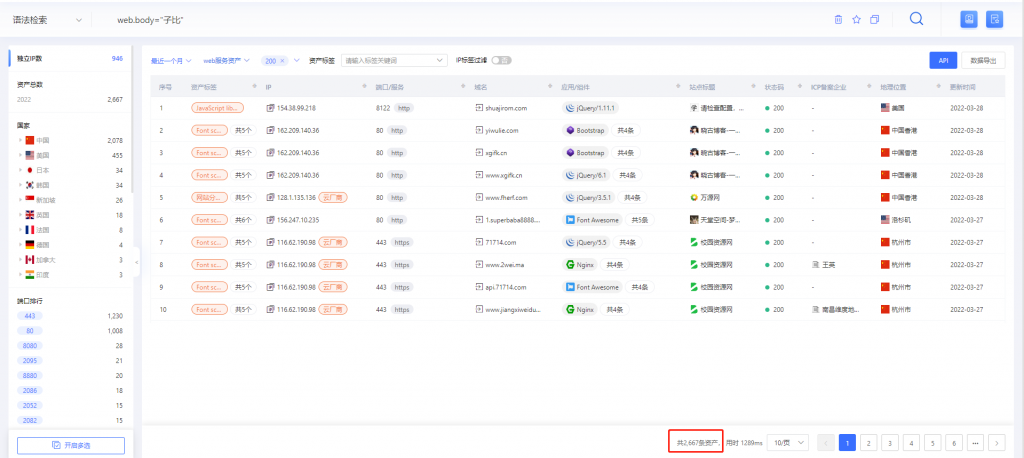1024x458 pixels.
Task: Go to page 6 of results
Action: (953, 443)
